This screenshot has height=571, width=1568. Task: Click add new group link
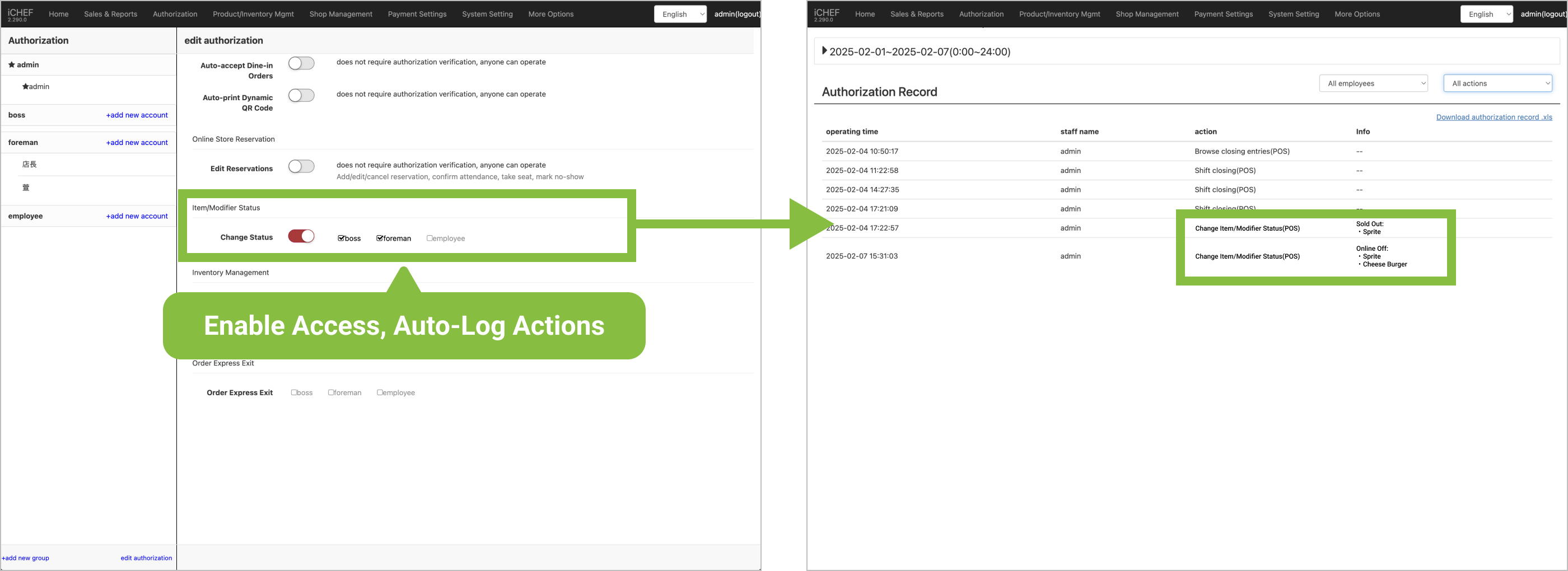click(26, 558)
